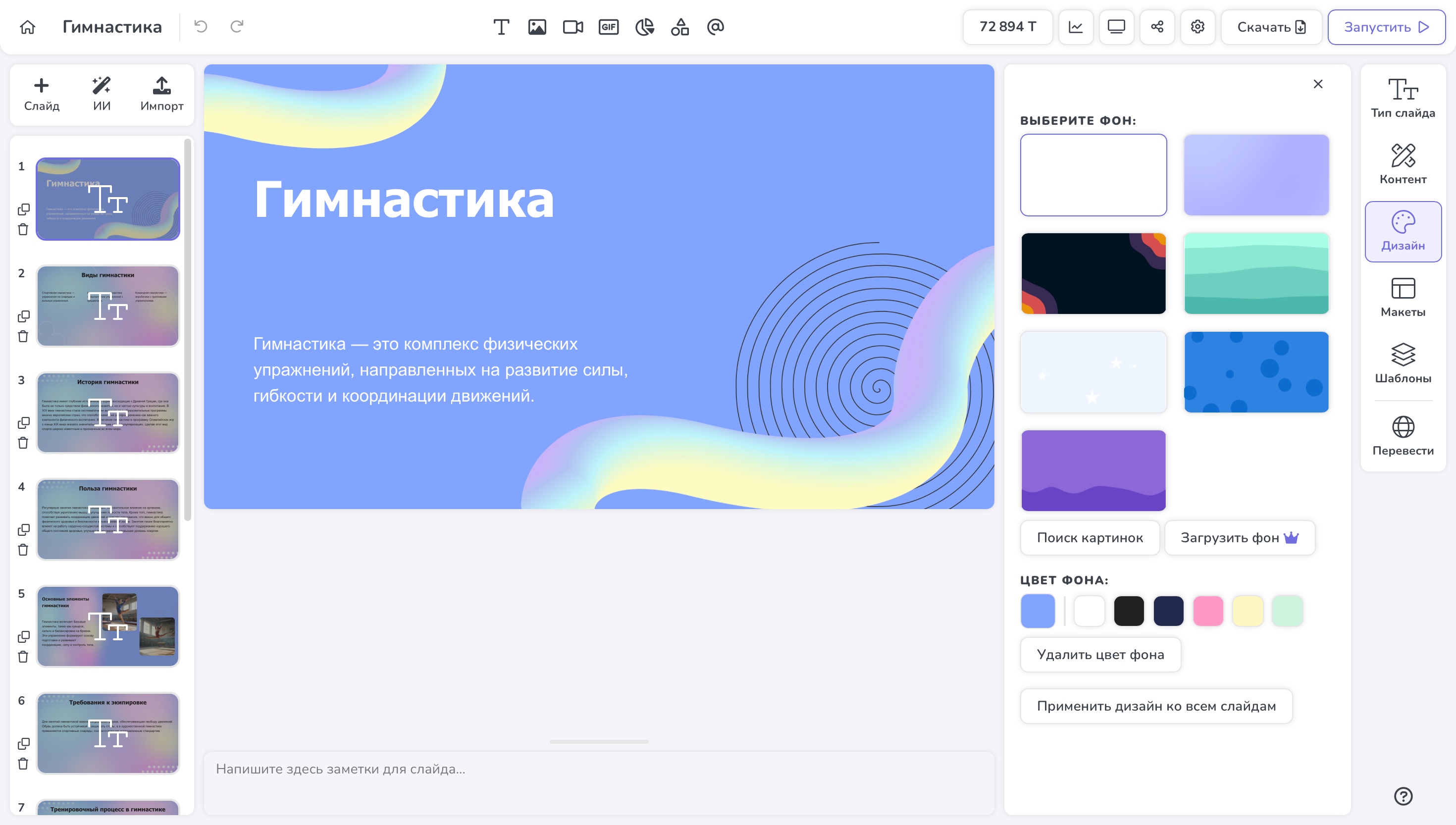This screenshot has height=825, width=1456.
Task: Choose the blue bubbles background
Action: pyautogui.click(x=1256, y=372)
